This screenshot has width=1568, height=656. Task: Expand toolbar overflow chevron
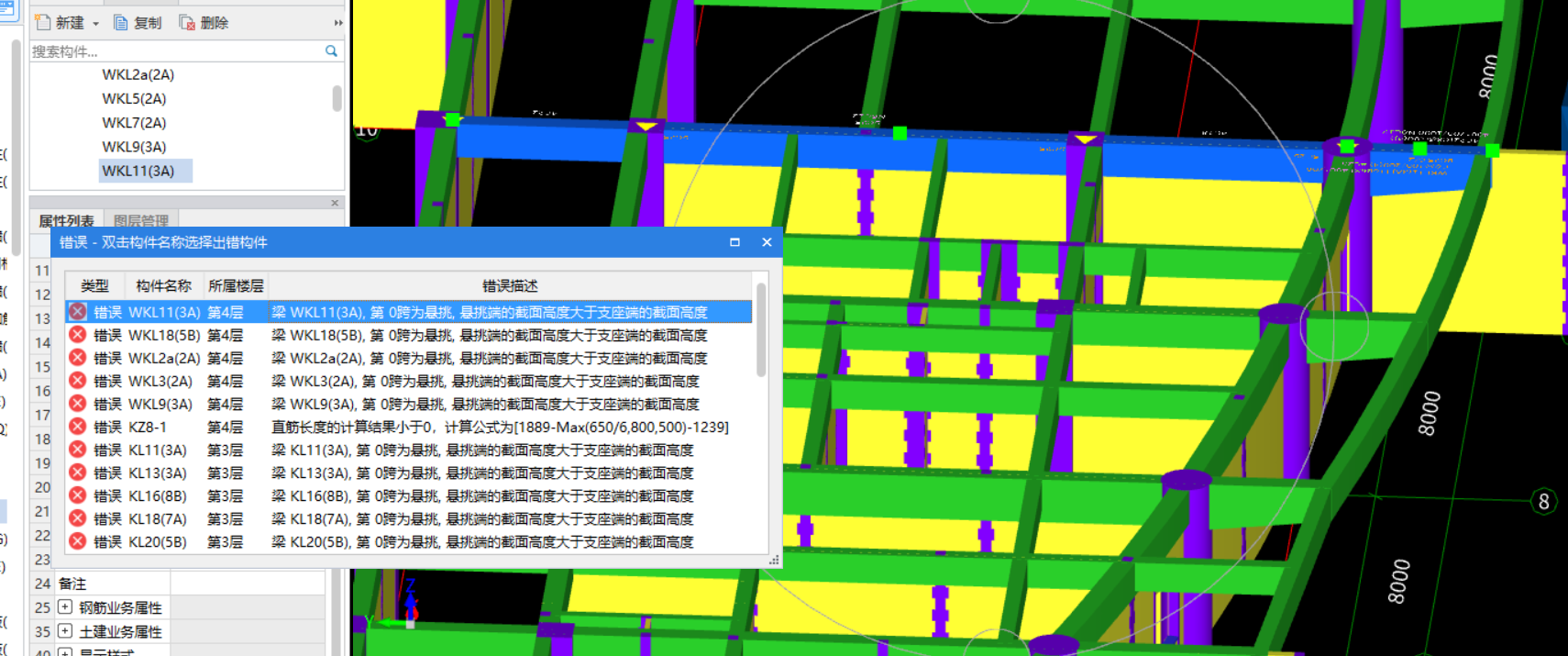pyautogui.click(x=338, y=23)
